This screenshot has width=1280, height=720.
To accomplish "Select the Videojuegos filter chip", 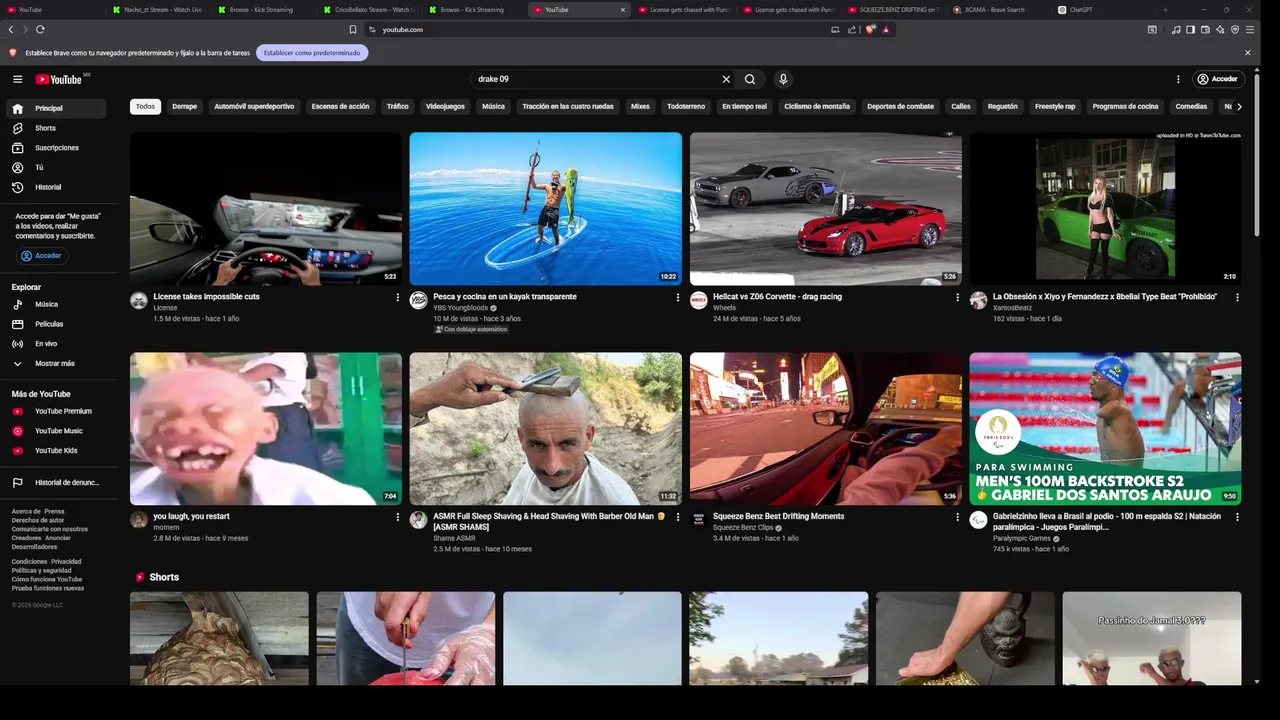I will [x=445, y=106].
